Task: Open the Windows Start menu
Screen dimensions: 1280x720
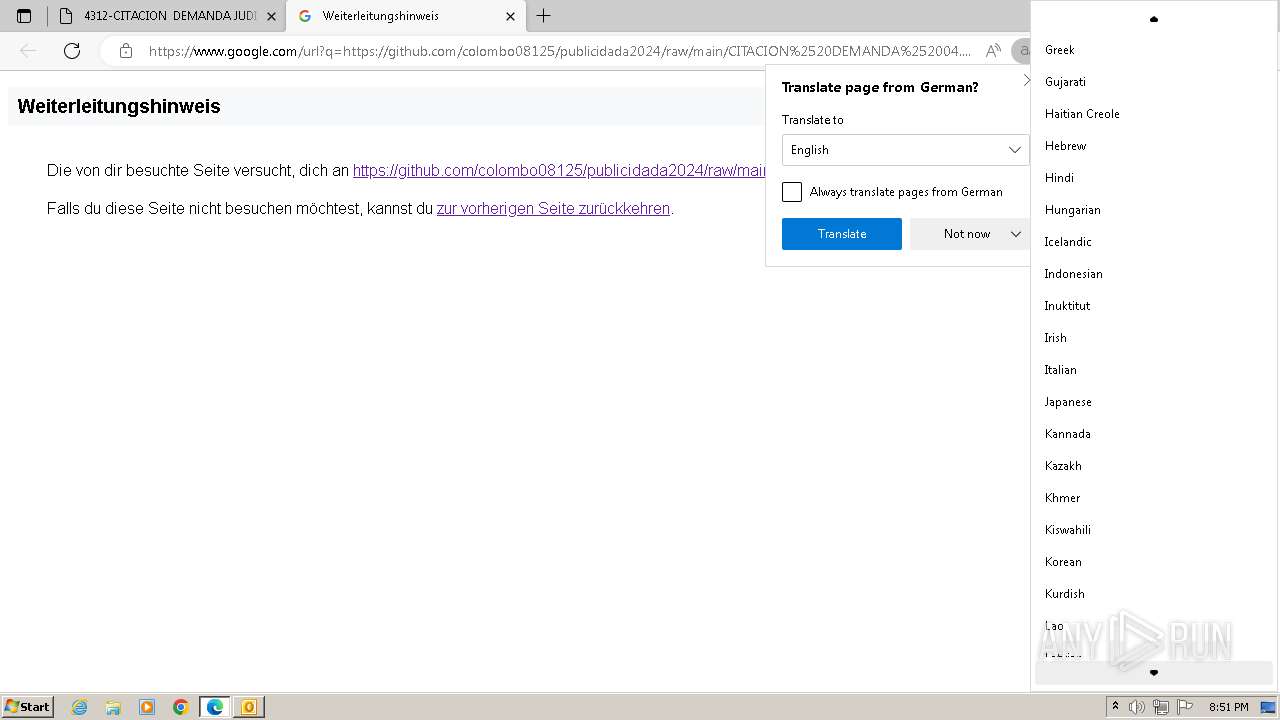Action: [x=27, y=707]
